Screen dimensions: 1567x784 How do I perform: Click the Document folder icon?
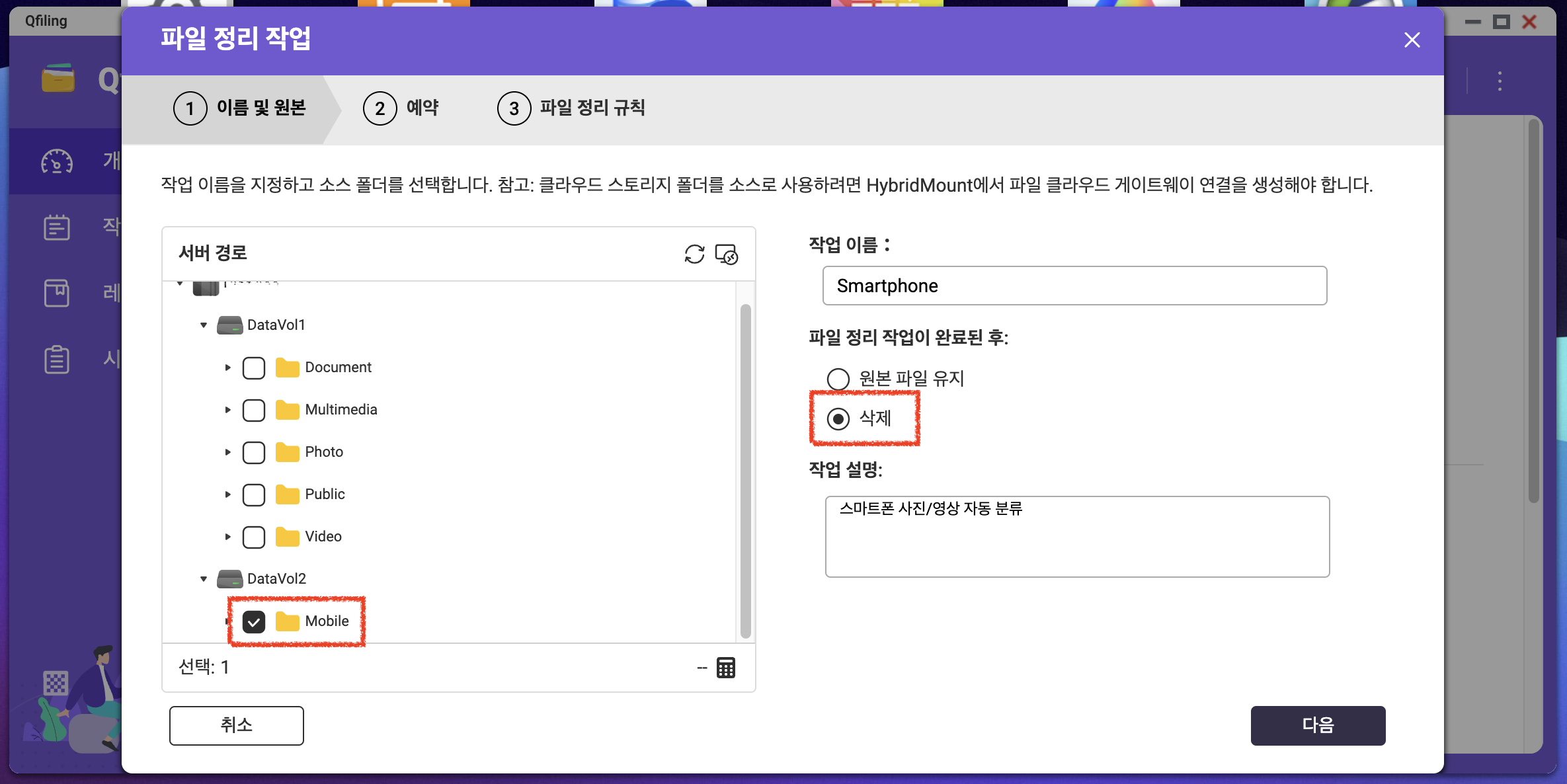click(x=287, y=368)
